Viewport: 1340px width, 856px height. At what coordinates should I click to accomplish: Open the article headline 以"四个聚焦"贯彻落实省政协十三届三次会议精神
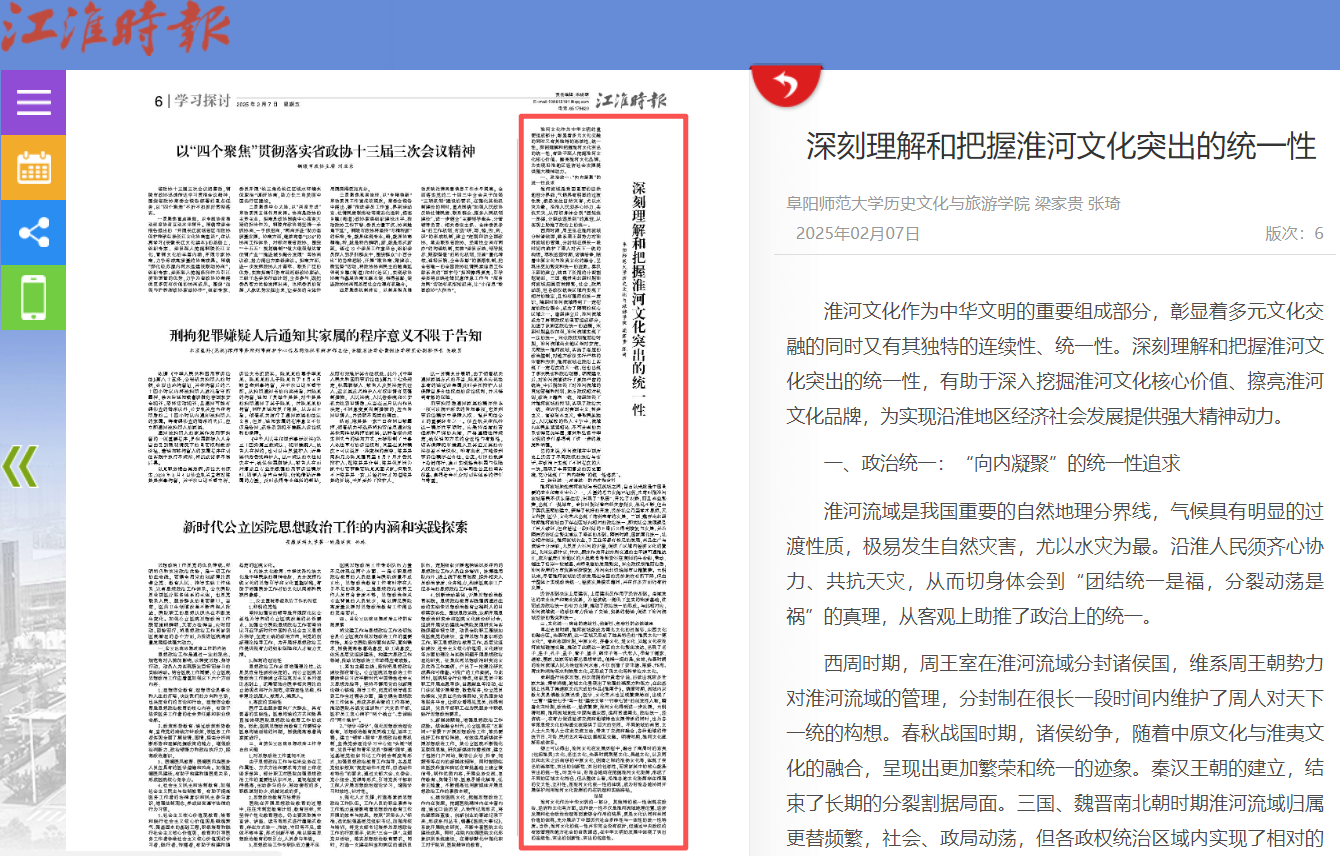click(x=325, y=151)
